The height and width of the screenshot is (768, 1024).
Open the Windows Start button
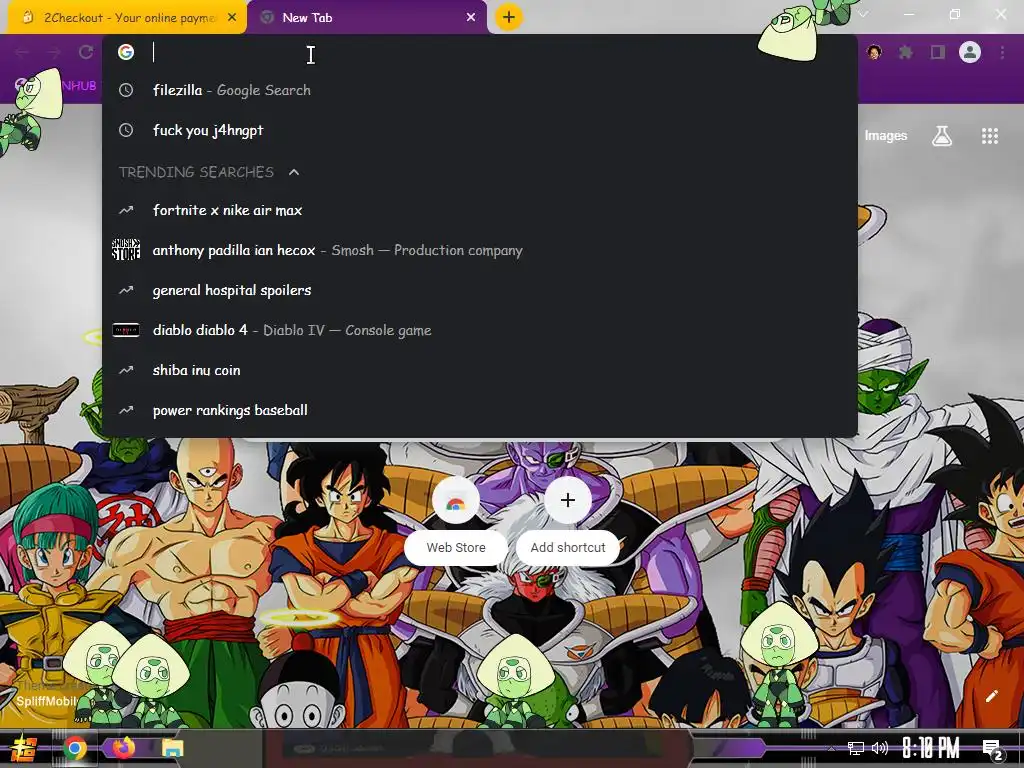(24, 748)
